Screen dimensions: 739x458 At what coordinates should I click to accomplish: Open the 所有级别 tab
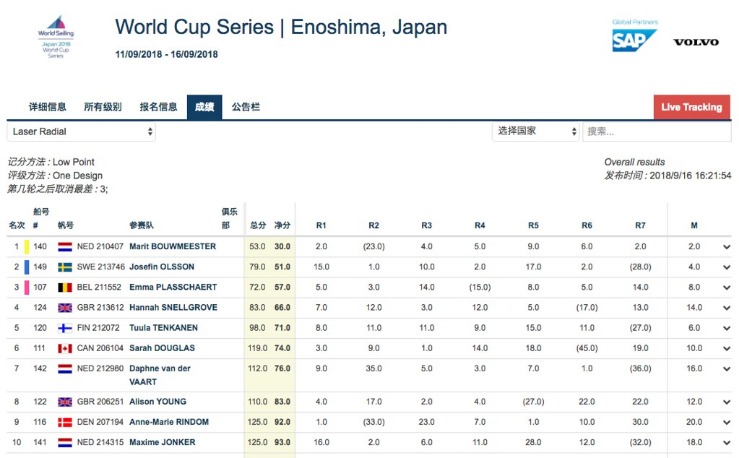(x=103, y=107)
